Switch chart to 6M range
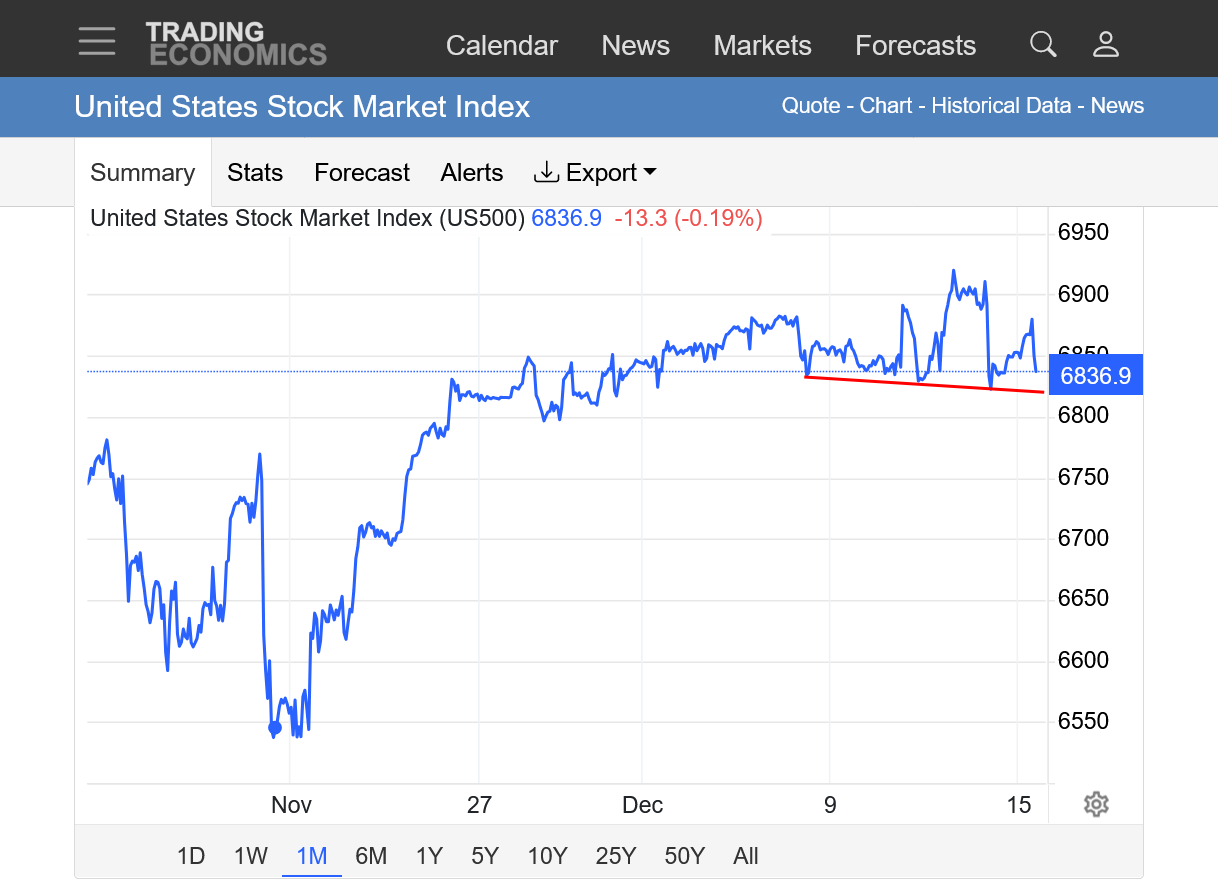 click(371, 856)
